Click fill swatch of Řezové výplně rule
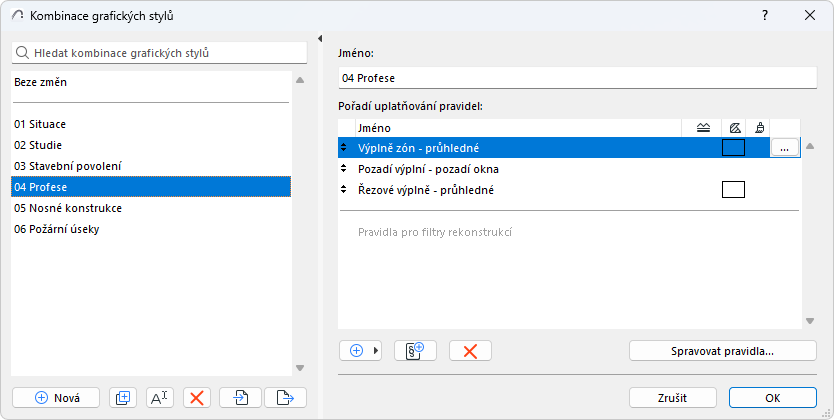The width and height of the screenshot is (834, 420). pos(733,190)
